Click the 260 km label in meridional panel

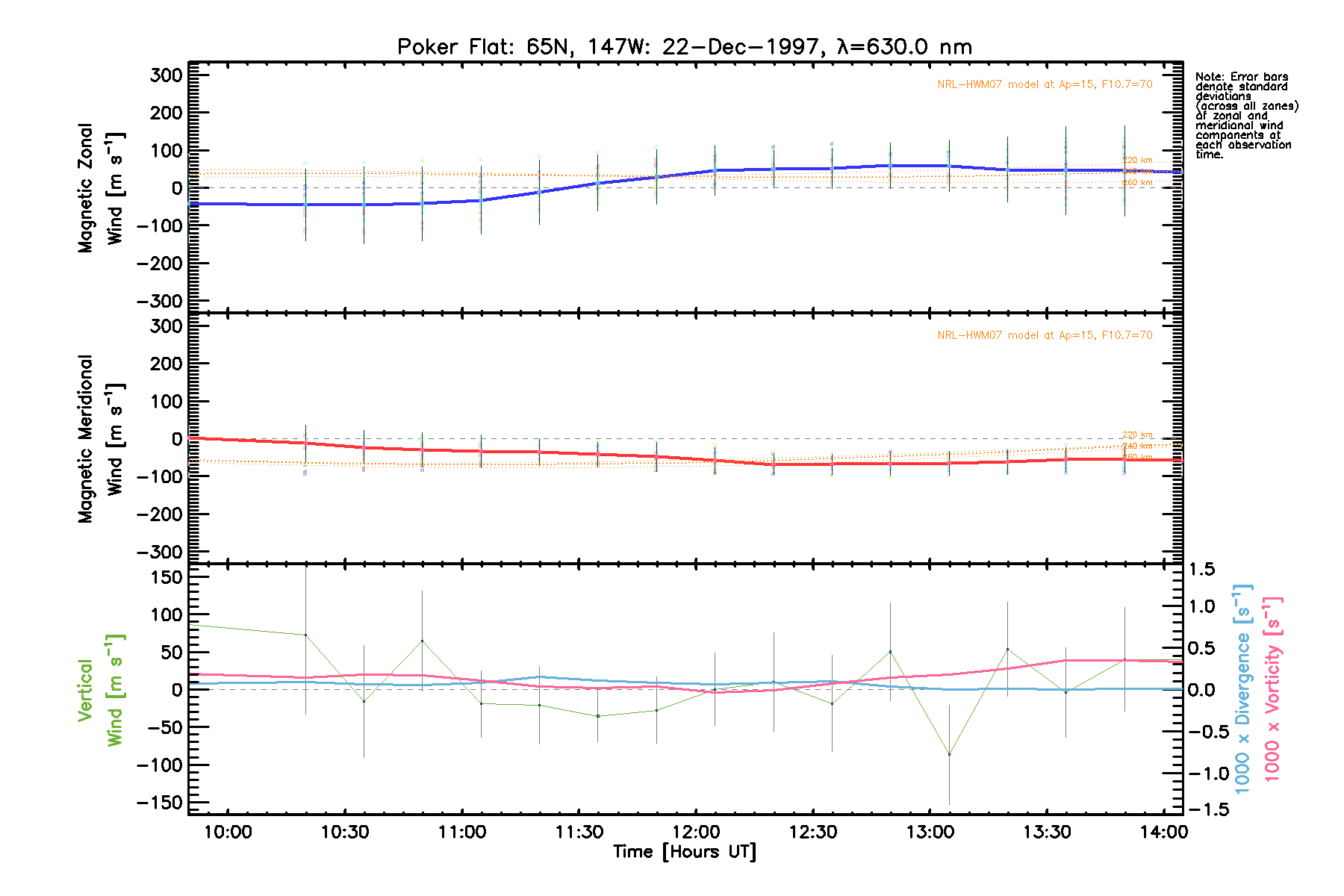pyautogui.click(x=1137, y=457)
